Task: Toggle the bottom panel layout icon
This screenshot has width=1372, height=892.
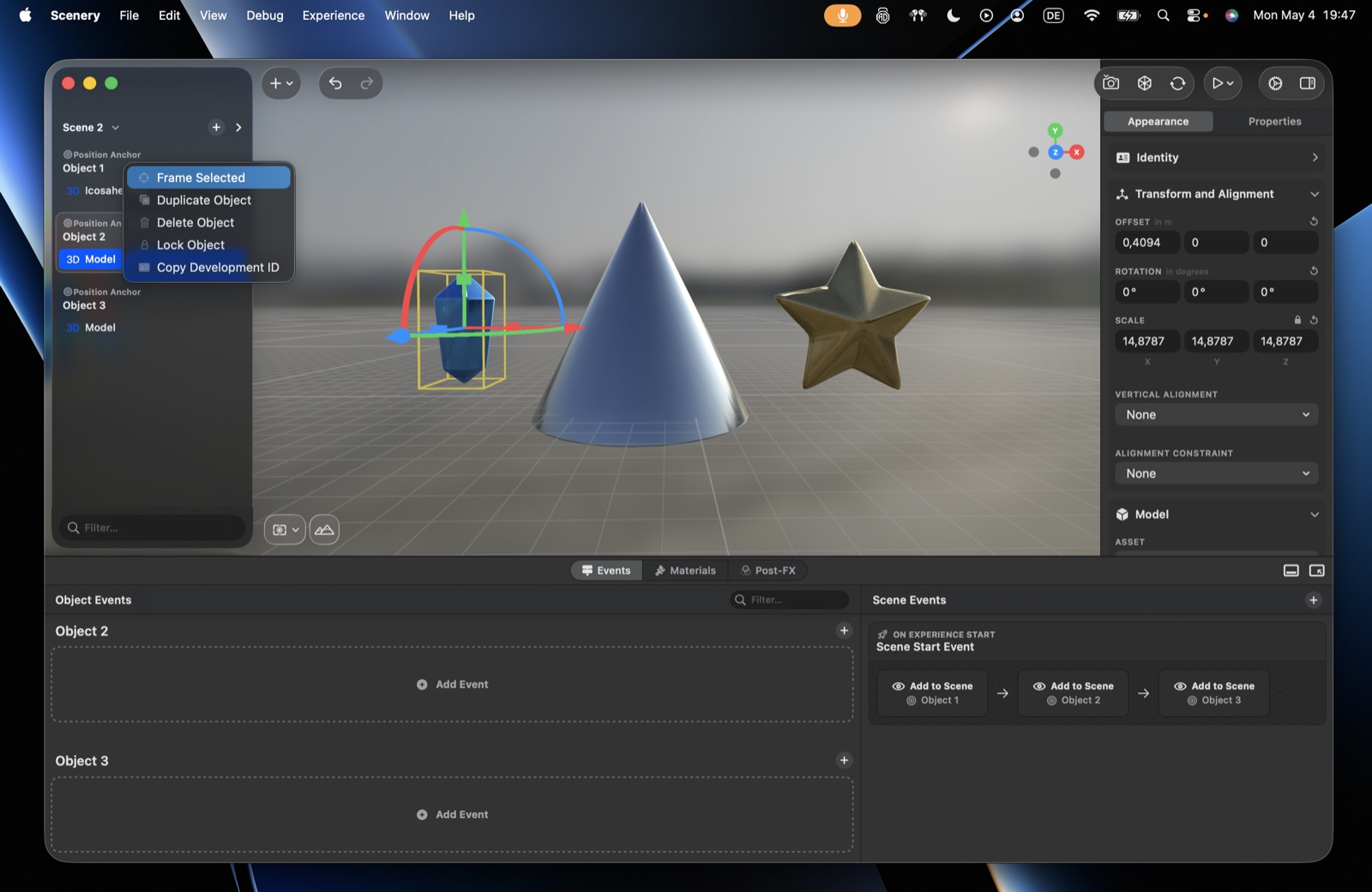Action: 1291,570
